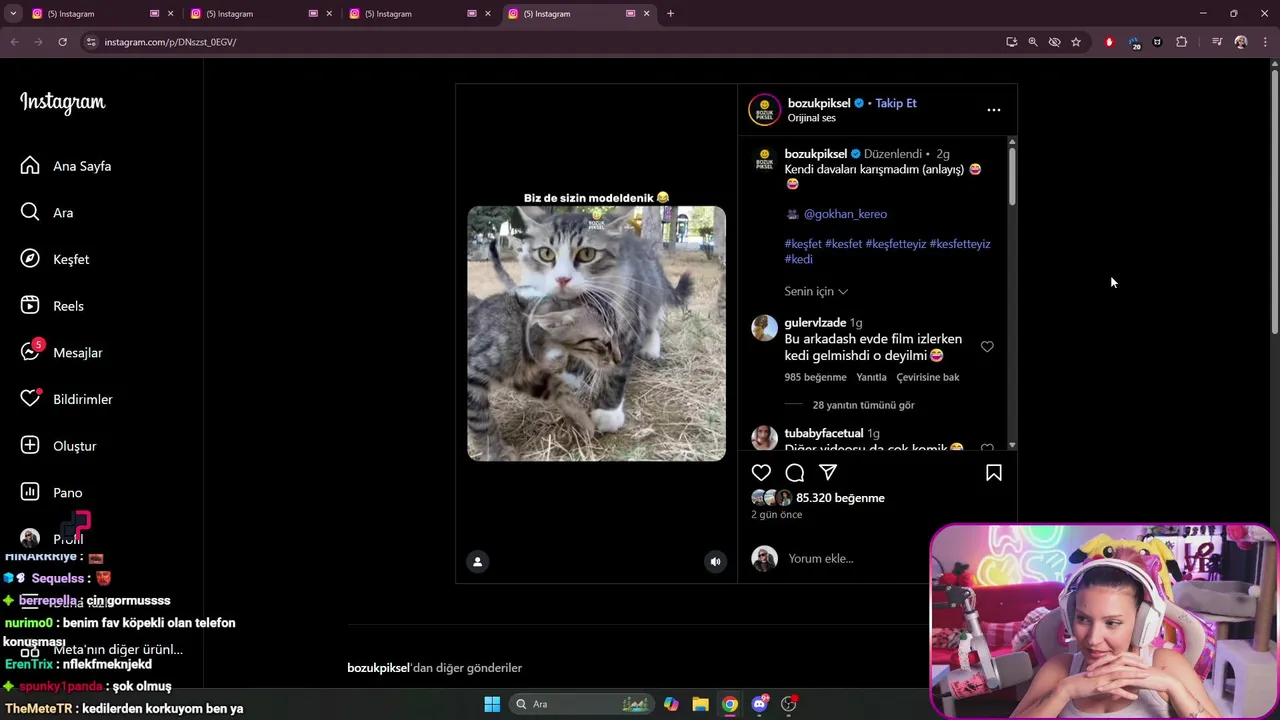Click the #keşfetteyiz hashtag
Image resolution: width=1280 pixels, height=720 pixels.
point(896,244)
